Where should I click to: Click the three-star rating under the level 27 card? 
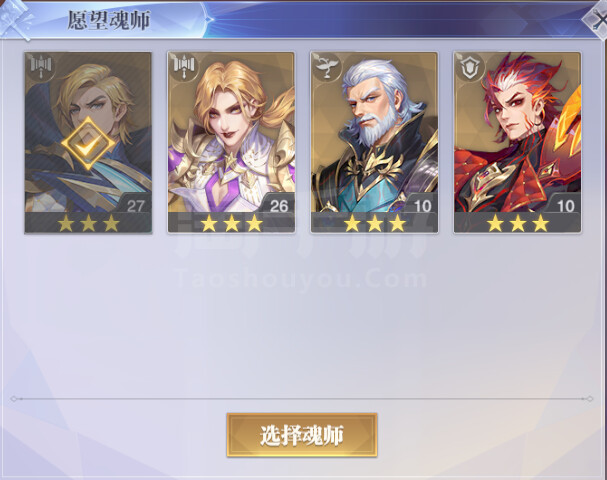pyautogui.click(x=88, y=223)
